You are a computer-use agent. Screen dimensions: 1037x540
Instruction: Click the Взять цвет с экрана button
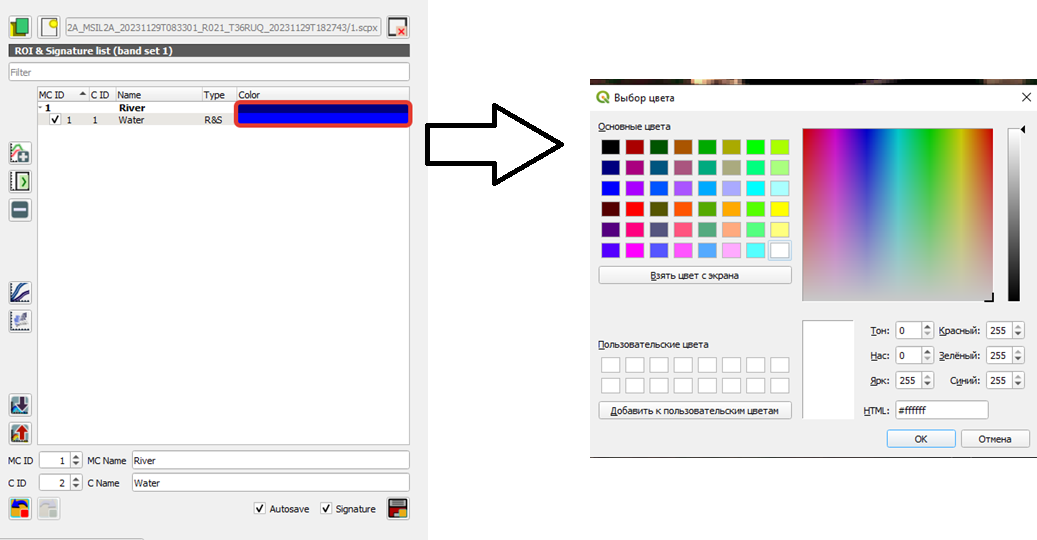[x=694, y=276]
